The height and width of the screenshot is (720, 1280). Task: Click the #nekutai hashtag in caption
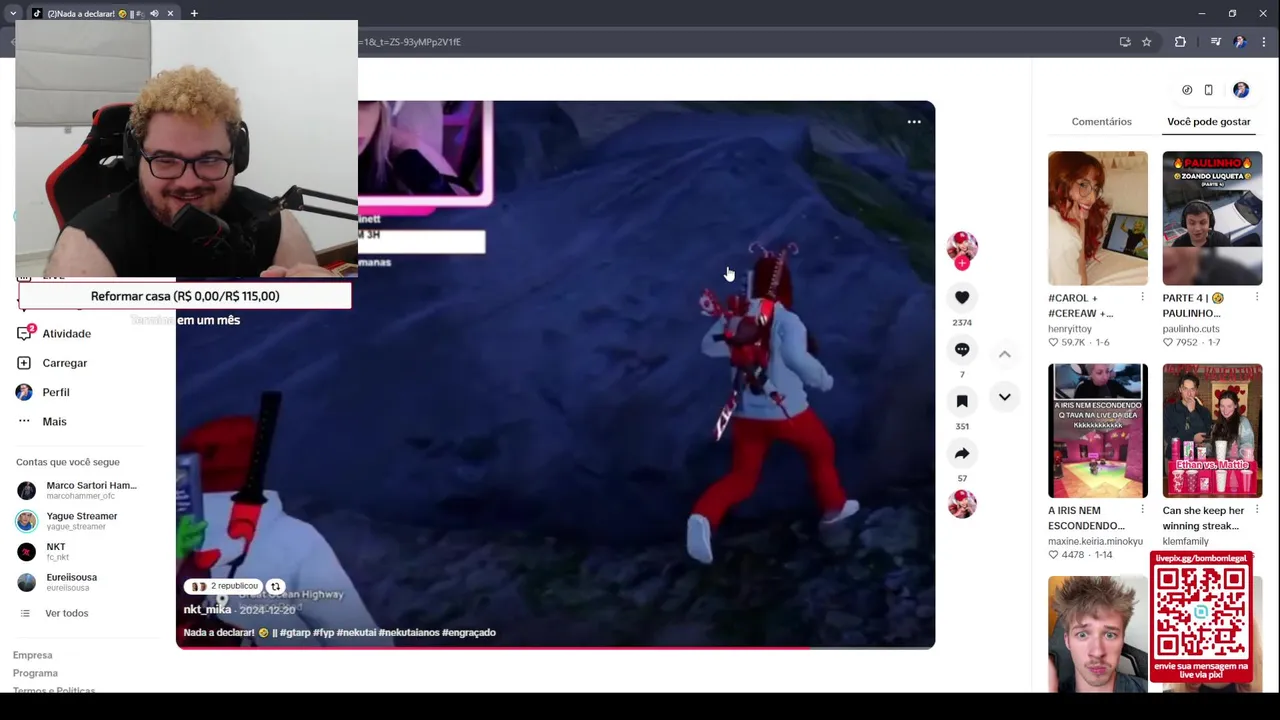coord(356,633)
